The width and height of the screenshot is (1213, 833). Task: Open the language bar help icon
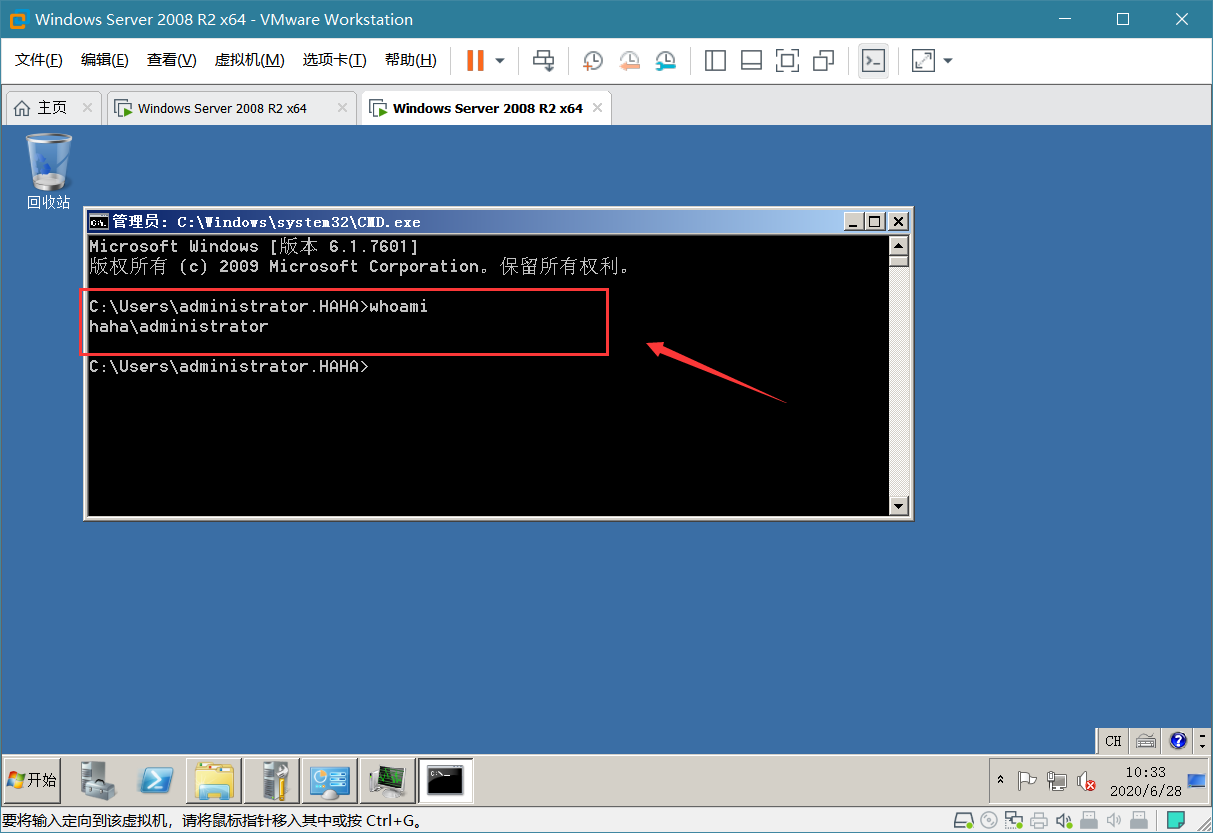coord(1178,741)
